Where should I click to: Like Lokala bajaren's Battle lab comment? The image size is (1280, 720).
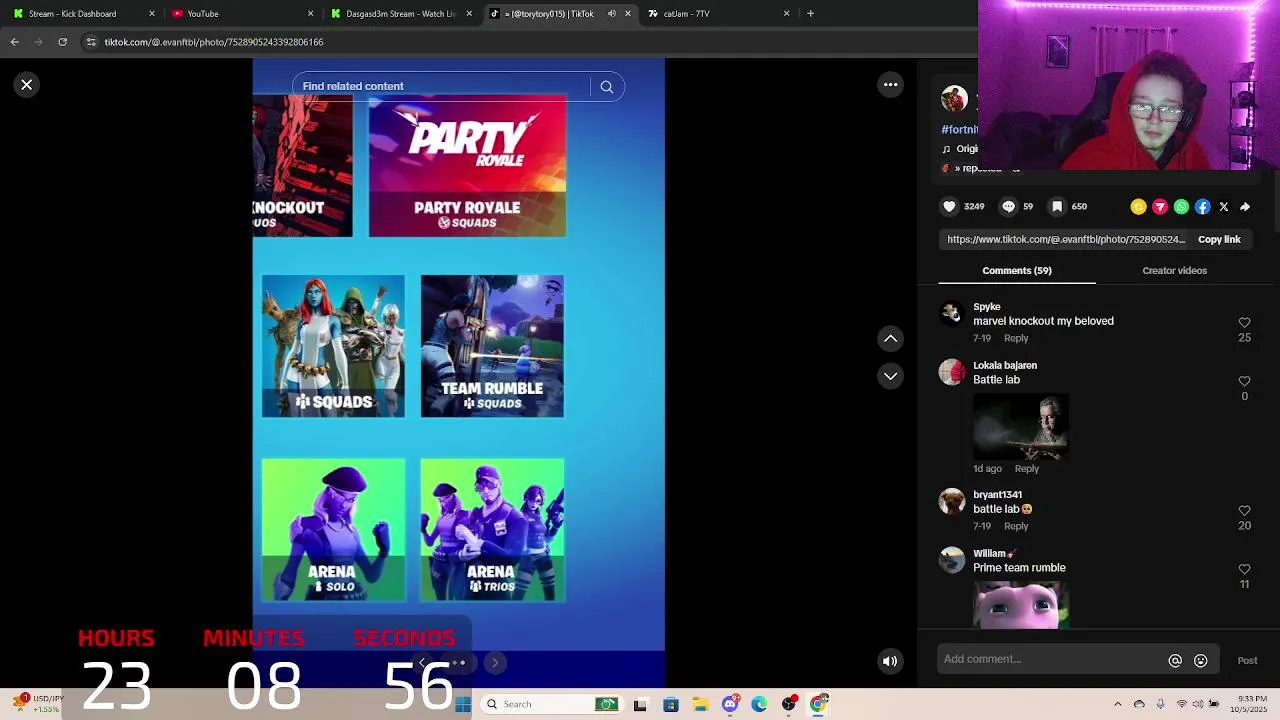point(1244,381)
